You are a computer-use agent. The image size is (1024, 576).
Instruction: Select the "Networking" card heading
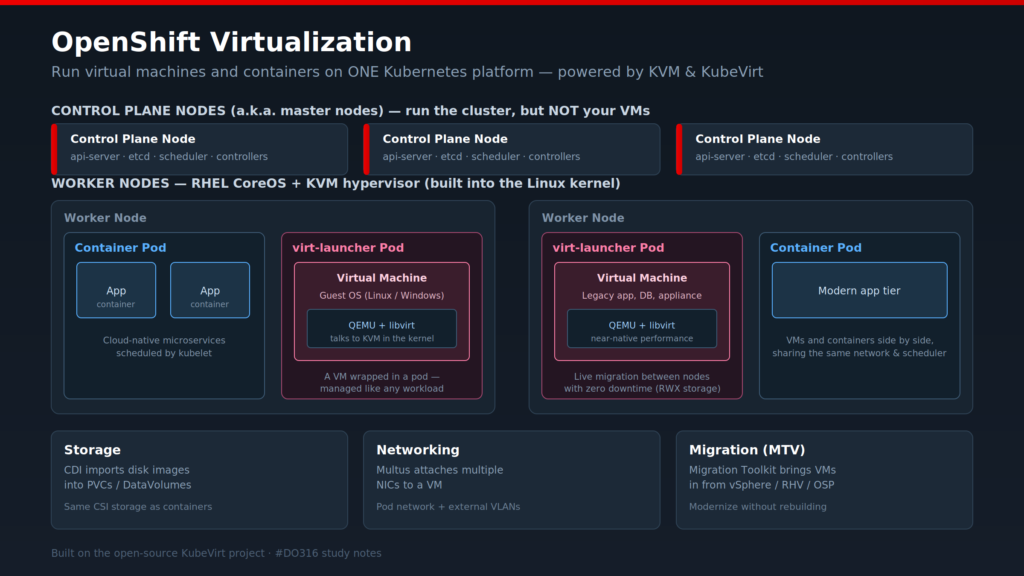coord(418,450)
